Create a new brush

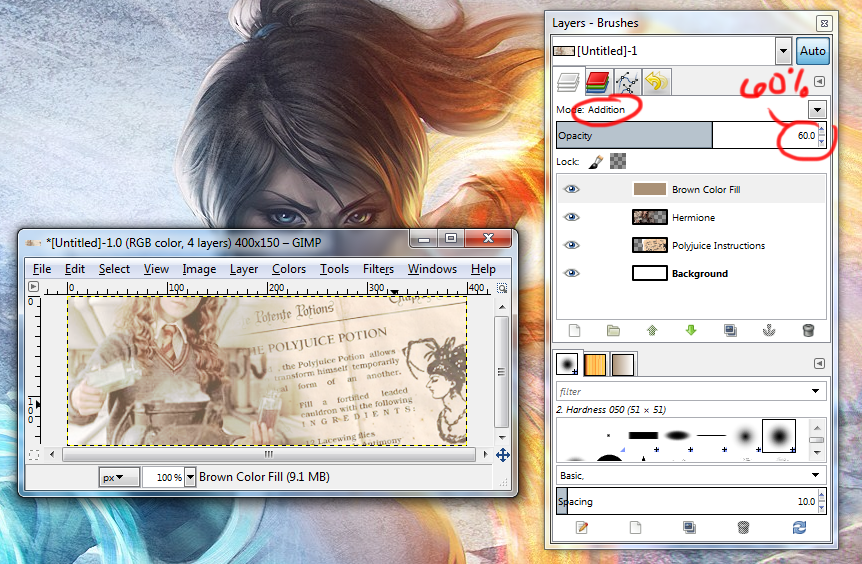point(636,528)
